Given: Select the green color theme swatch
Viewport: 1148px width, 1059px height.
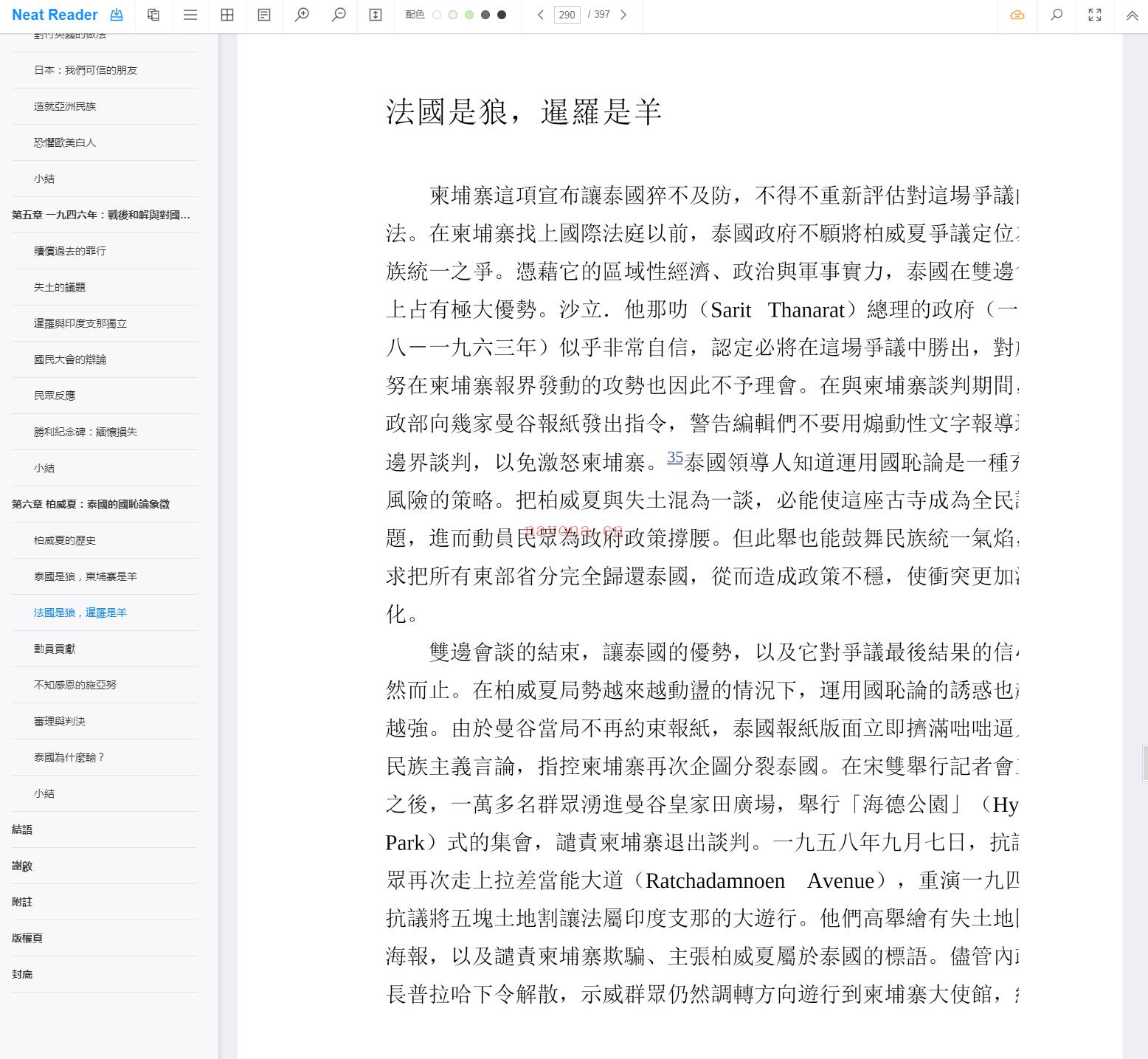Looking at the screenshot, I should coord(469,15).
